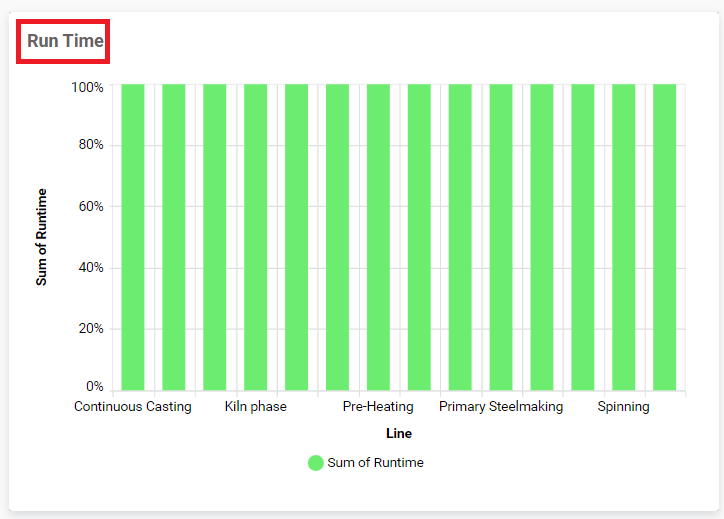Click the Run Time chart title

(63, 42)
